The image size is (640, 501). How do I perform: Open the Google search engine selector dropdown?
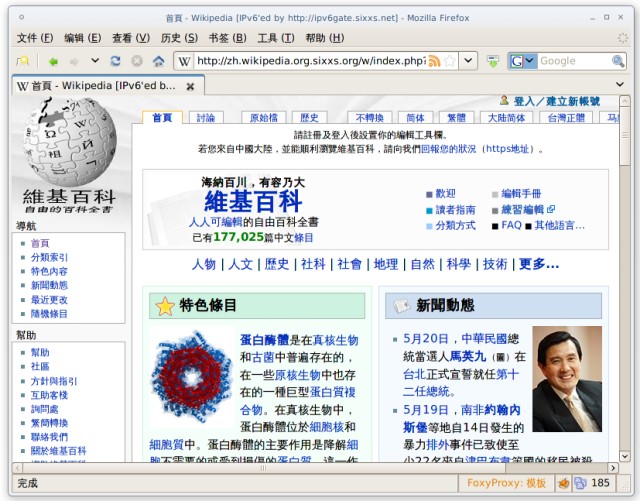coord(522,61)
